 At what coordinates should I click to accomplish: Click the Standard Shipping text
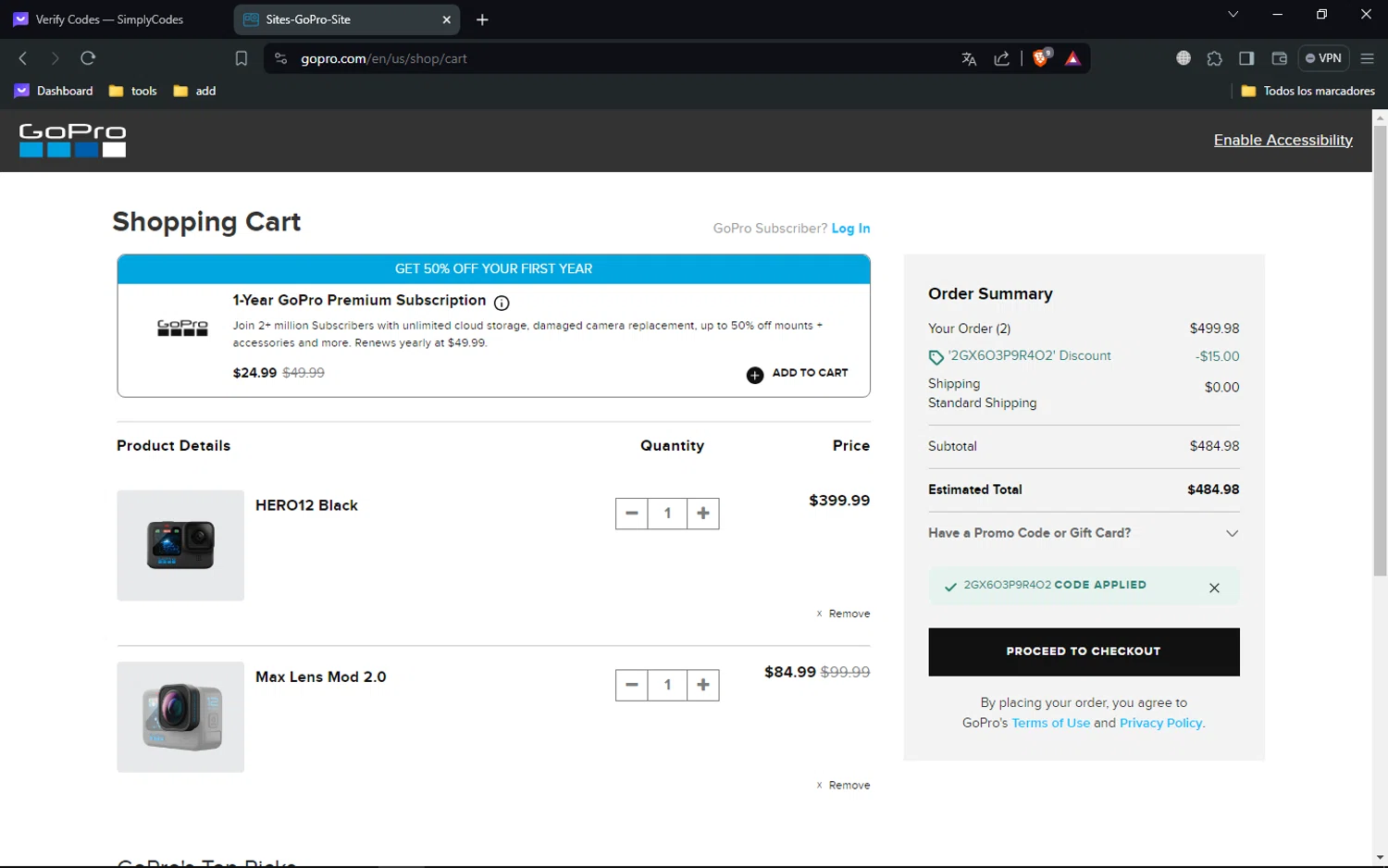pyautogui.click(x=982, y=403)
